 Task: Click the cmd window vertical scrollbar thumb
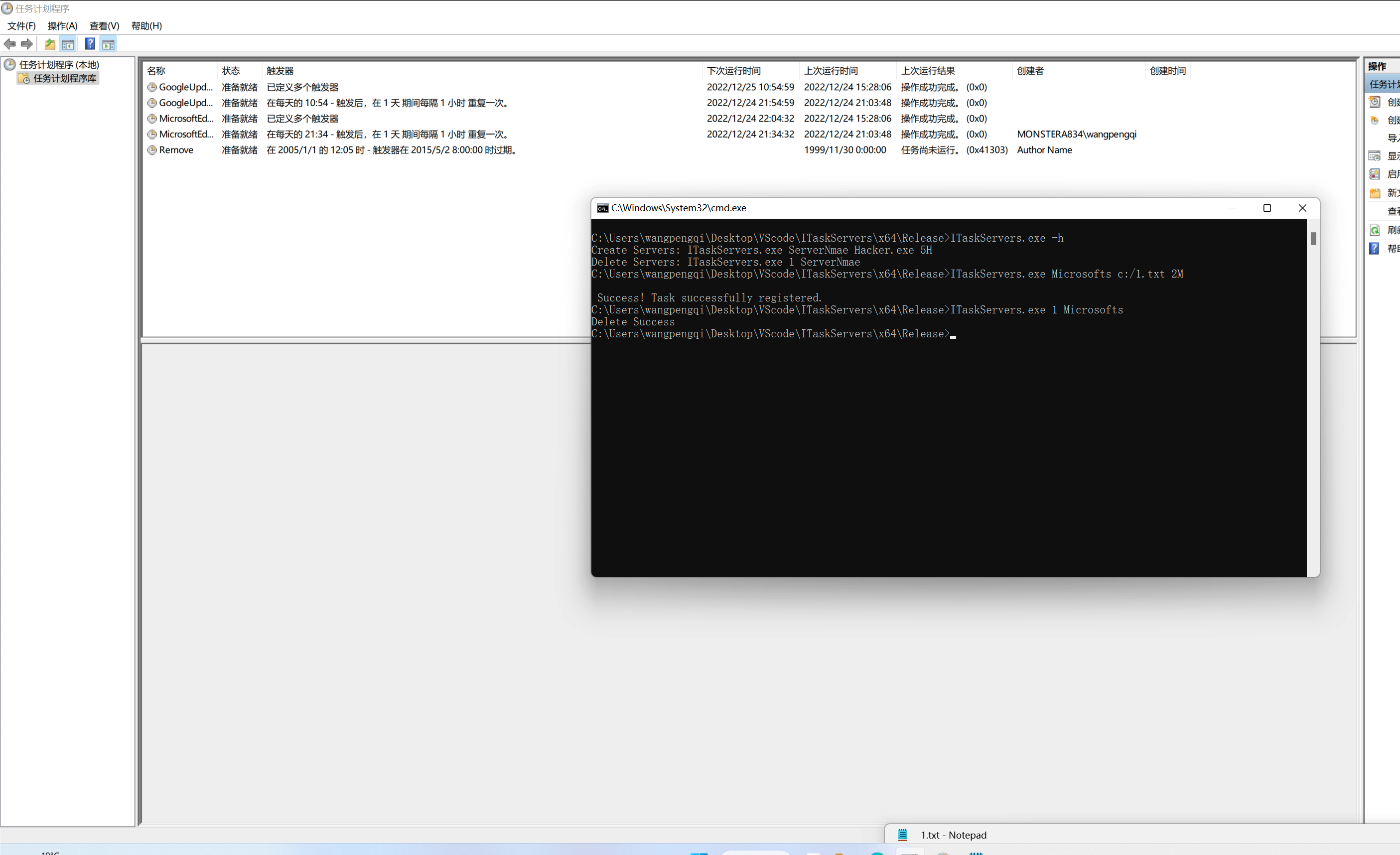coord(1313,239)
